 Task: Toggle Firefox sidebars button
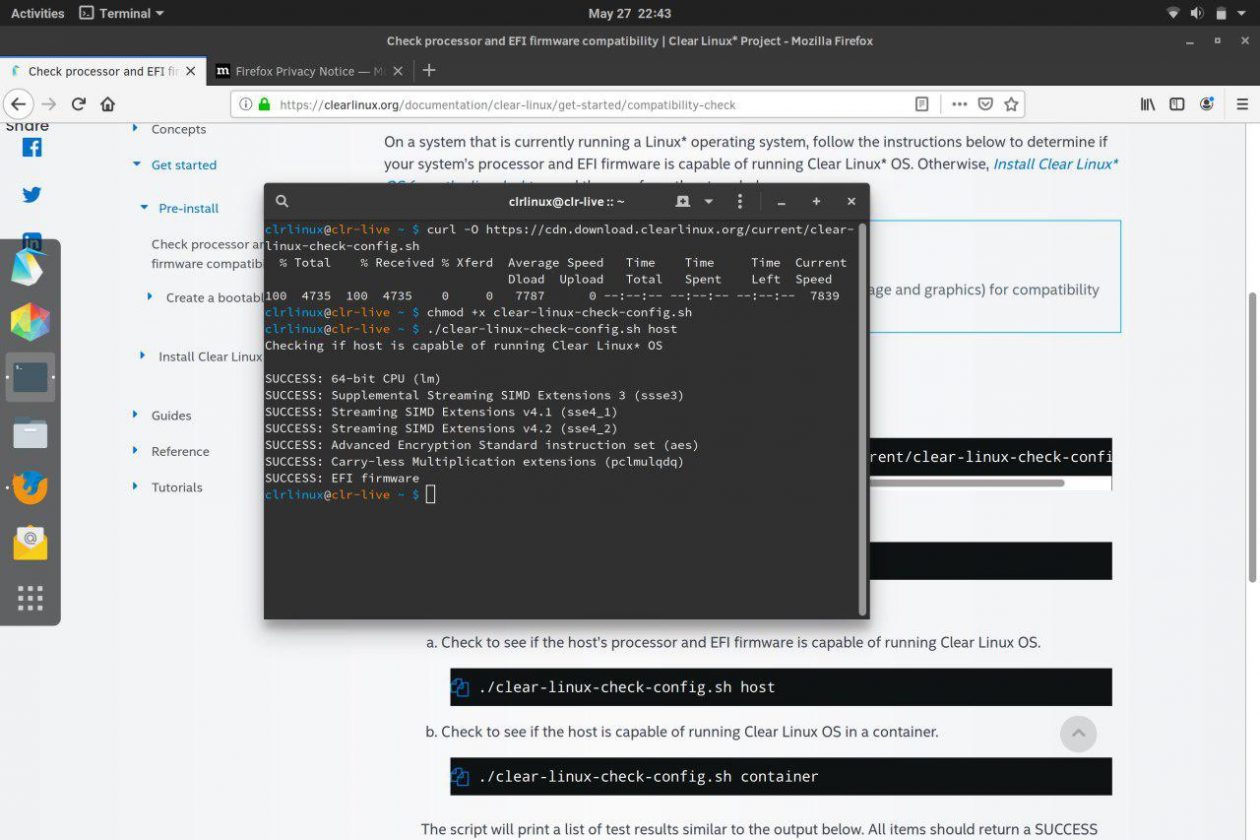[x=1177, y=104]
